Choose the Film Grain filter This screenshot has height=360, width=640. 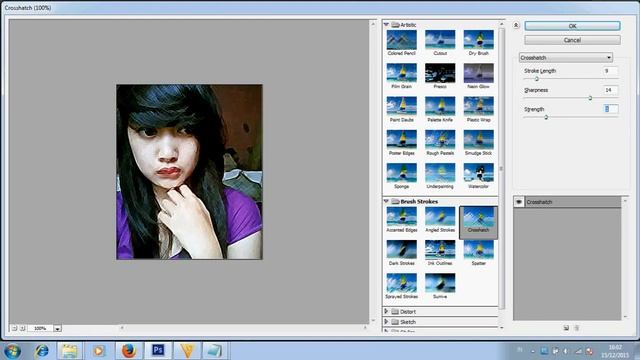402,73
